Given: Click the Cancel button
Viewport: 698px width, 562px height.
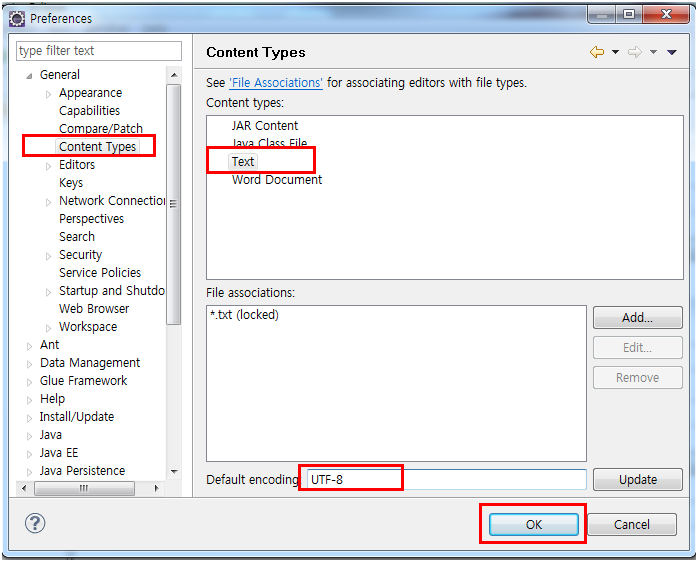Looking at the screenshot, I should point(631,524).
